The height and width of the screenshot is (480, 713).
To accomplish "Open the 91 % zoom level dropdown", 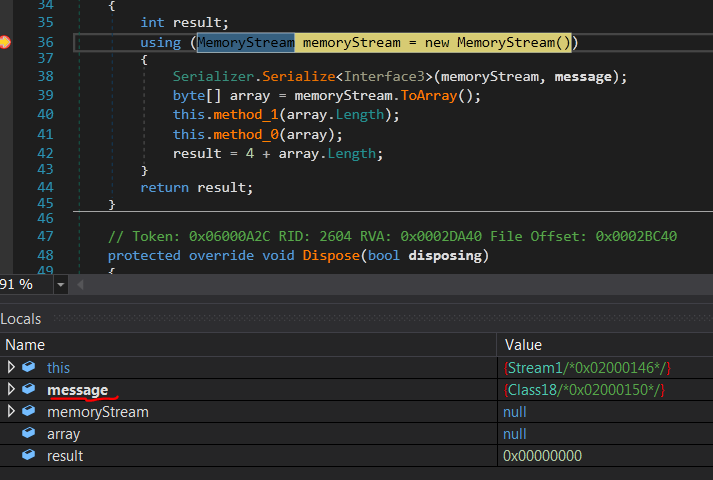I will pos(60,285).
